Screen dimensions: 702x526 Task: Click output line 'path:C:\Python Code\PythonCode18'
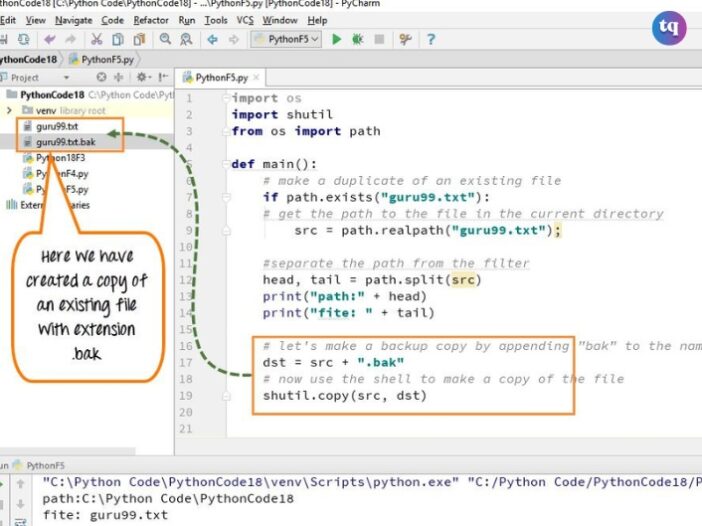coord(168,499)
